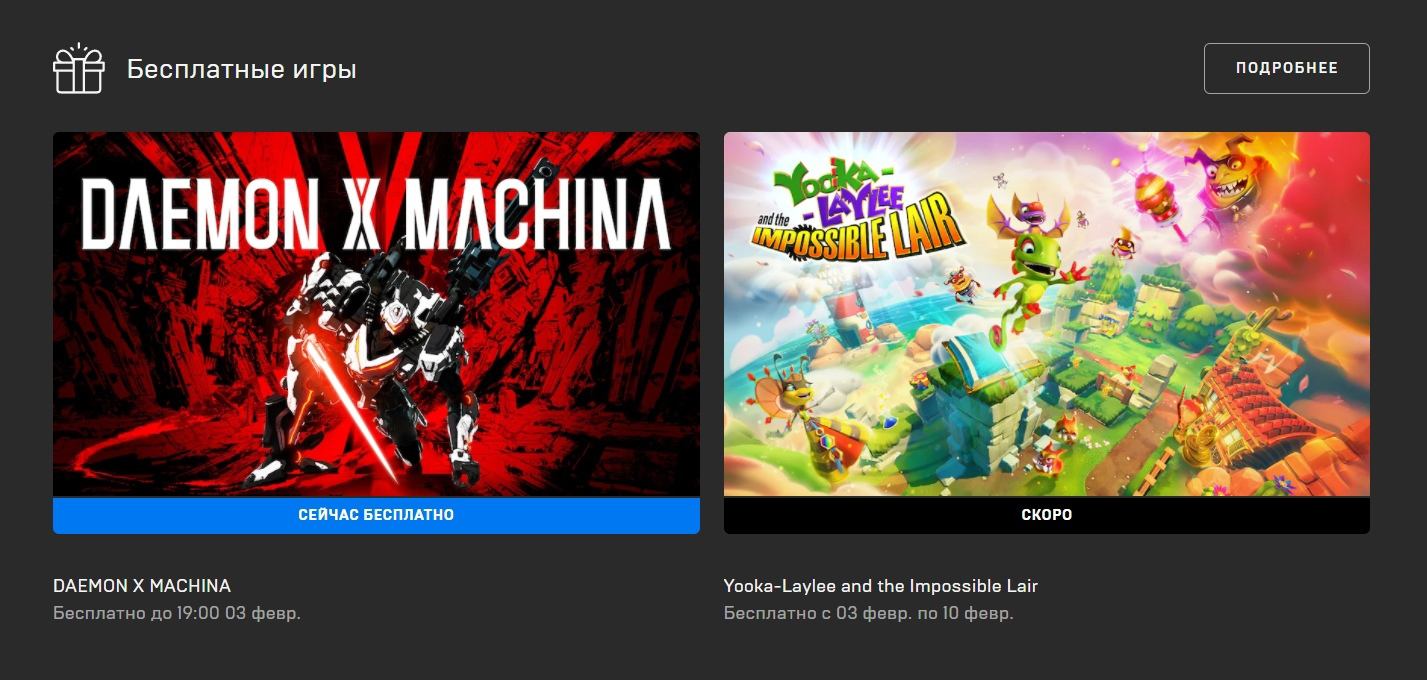Select the Бесплатные игры heading
The height and width of the screenshot is (680, 1427).
[x=242, y=70]
